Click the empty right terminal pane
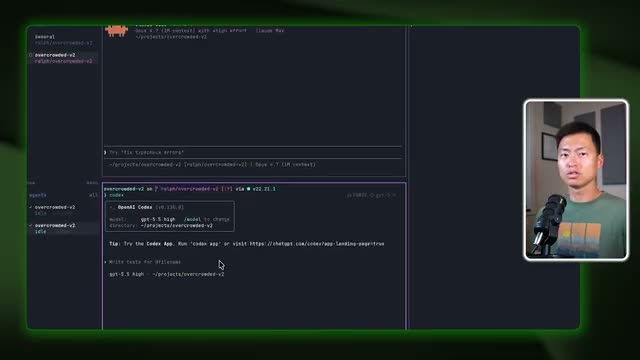Image resolution: width=640 pixels, height=360 pixels. click(494, 178)
